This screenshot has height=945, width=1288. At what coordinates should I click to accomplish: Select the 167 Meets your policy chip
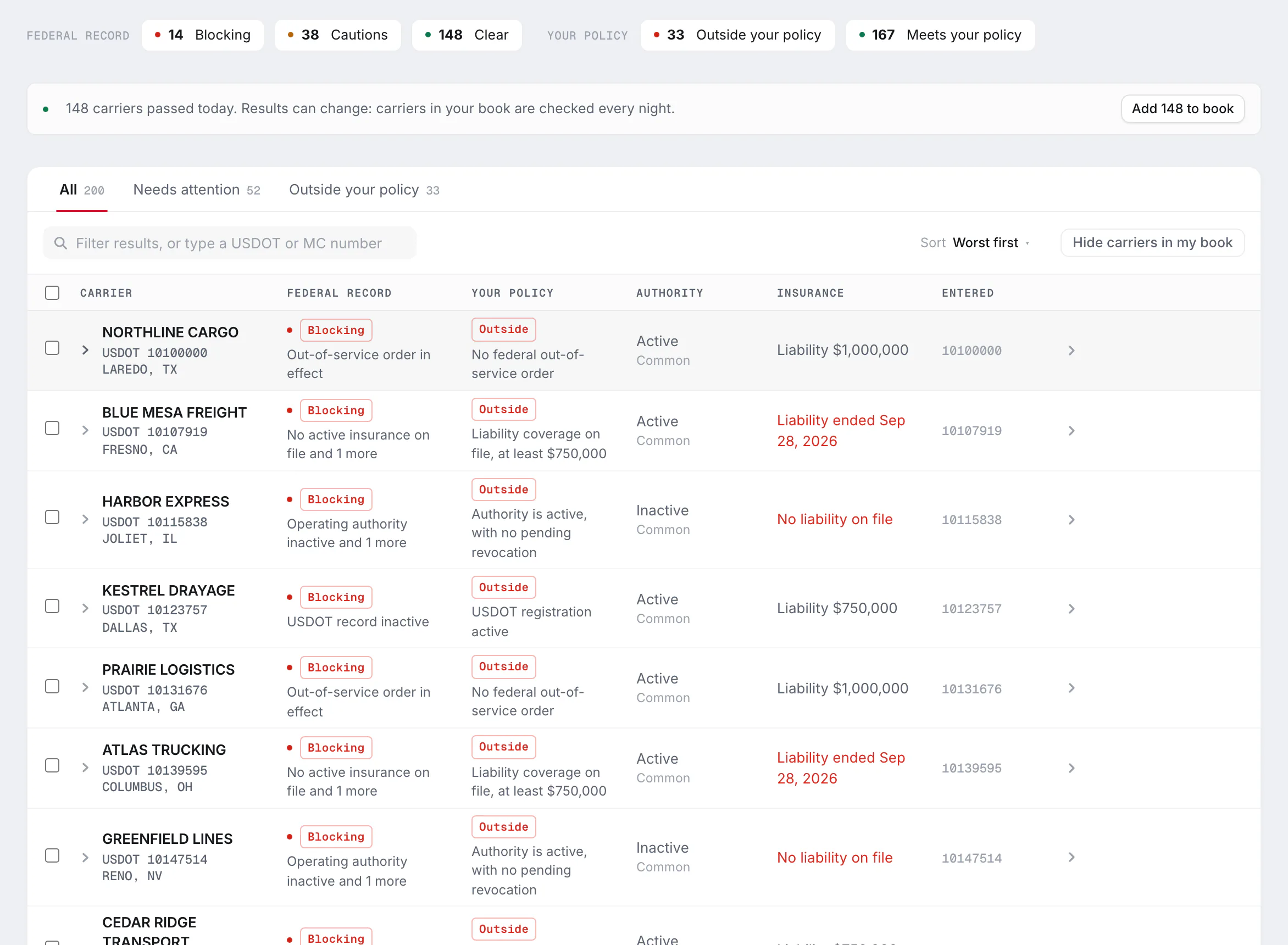(x=940, y=35)
